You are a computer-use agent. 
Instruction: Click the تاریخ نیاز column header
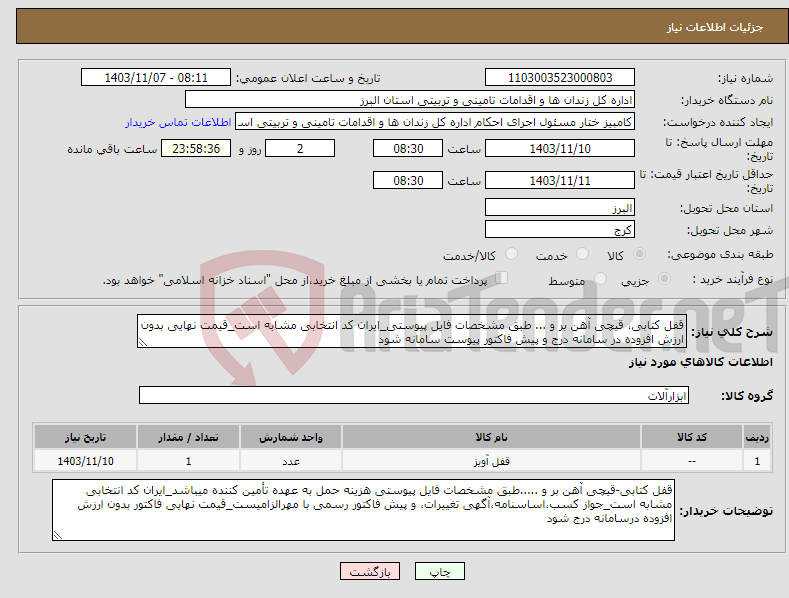86,437
